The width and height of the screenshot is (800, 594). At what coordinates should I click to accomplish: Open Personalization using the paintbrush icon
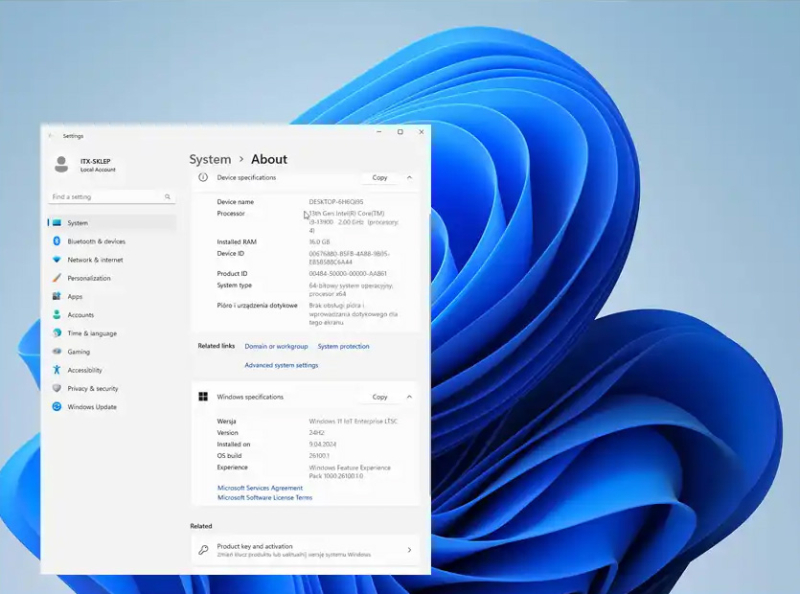pyautogui.click(x=57, y=278)
